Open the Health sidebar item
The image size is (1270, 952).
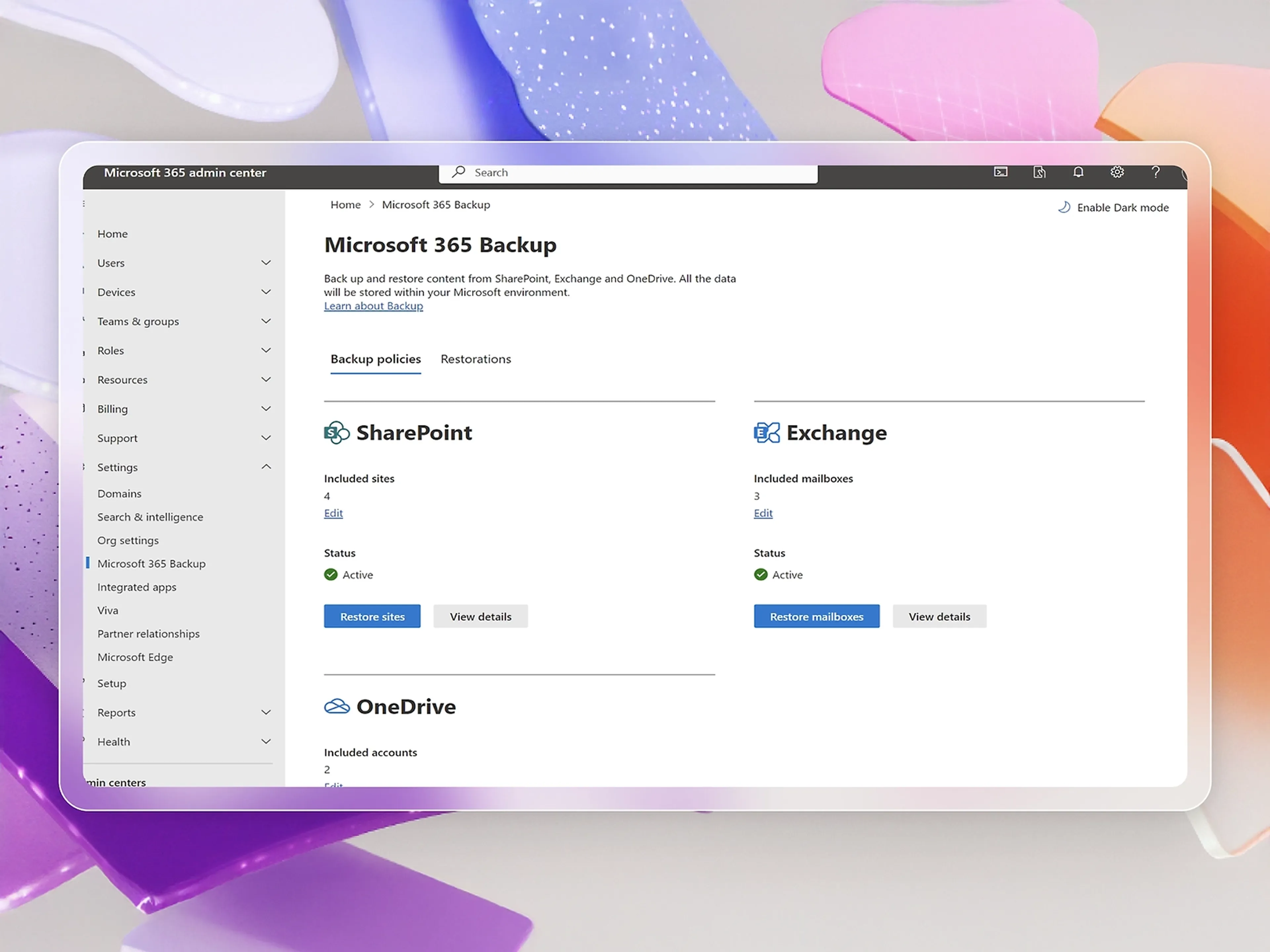114,741
